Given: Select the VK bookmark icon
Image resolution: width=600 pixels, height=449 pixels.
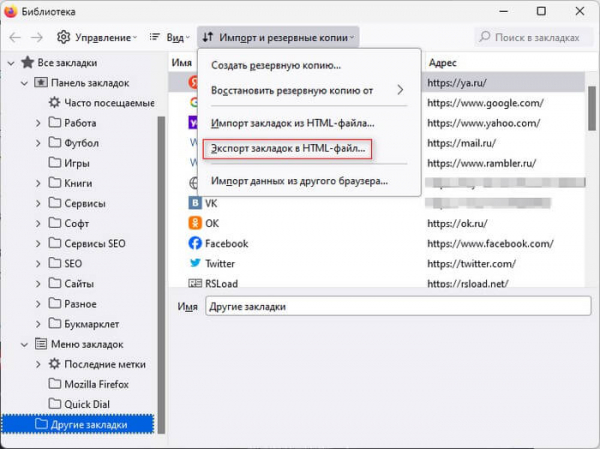Looking at the screenshot, I should [x=195, y=203].
